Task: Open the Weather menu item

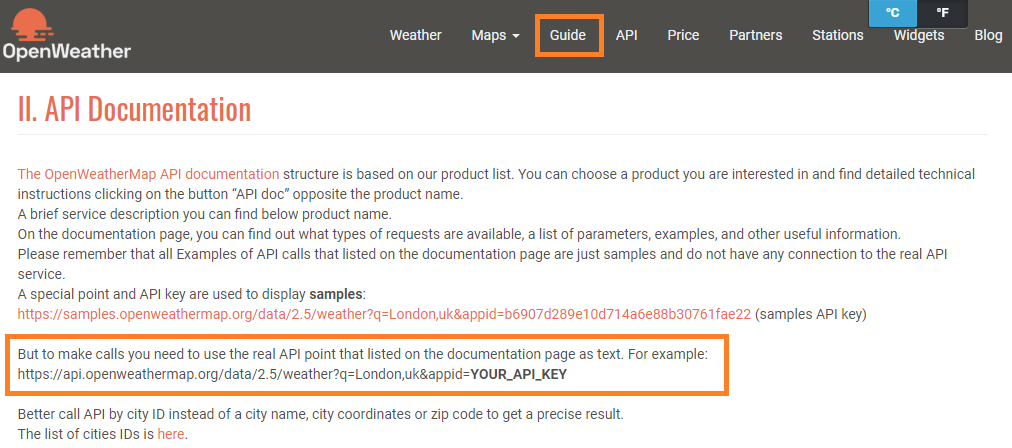Action: 416,36
